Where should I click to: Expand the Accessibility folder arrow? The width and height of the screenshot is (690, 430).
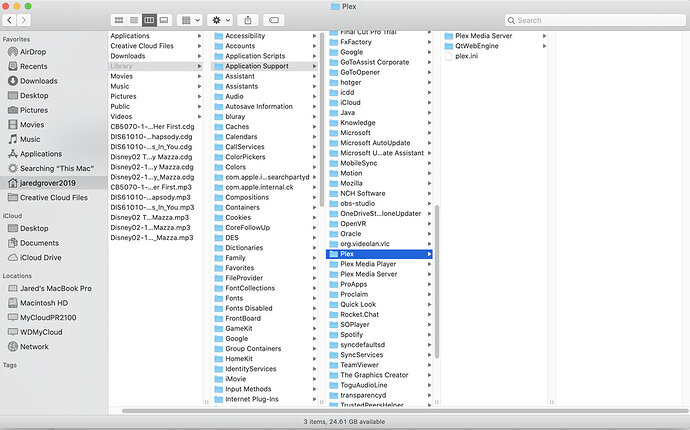(x=314, y=36)
